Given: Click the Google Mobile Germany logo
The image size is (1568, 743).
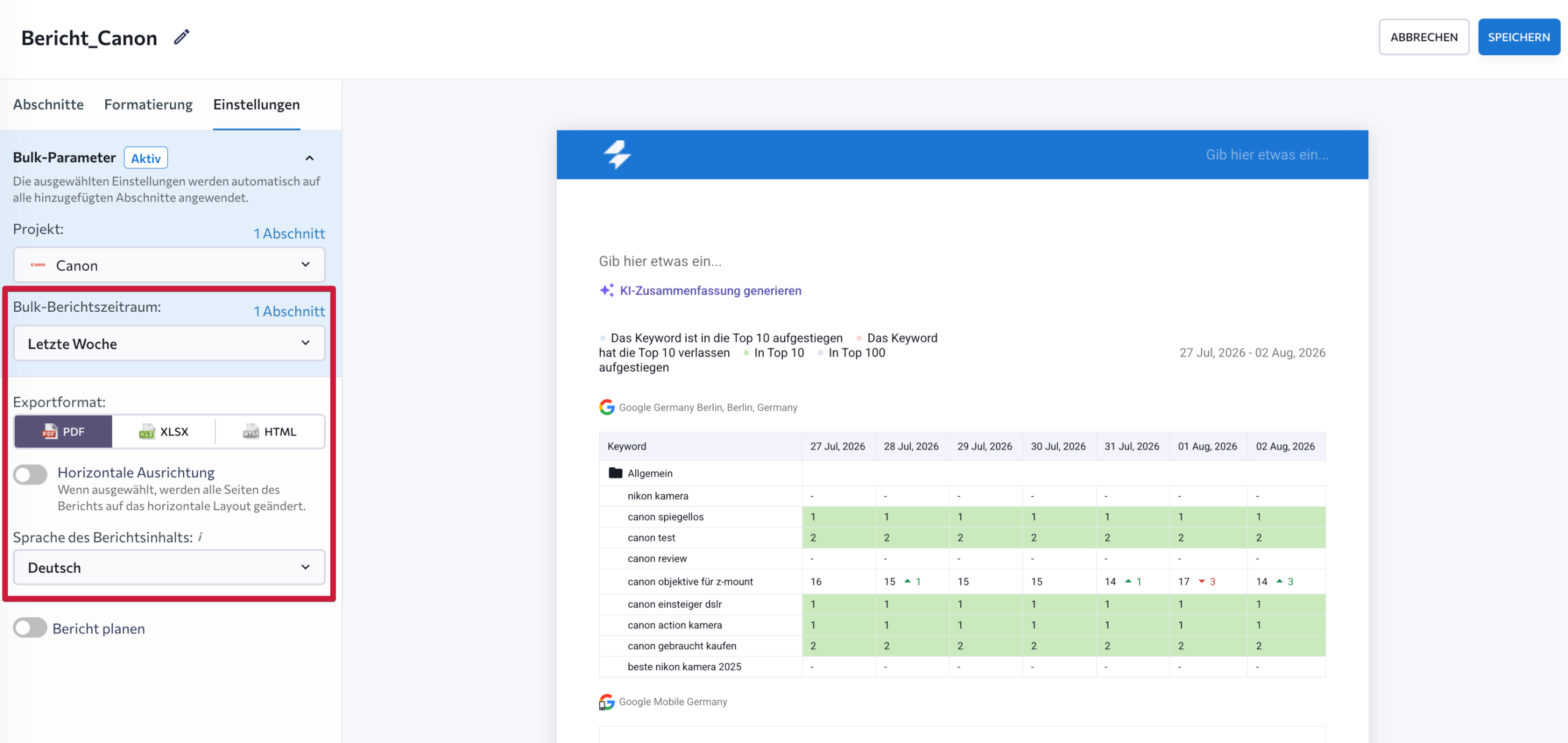Looking at the screenshot, I should point(606,702).
